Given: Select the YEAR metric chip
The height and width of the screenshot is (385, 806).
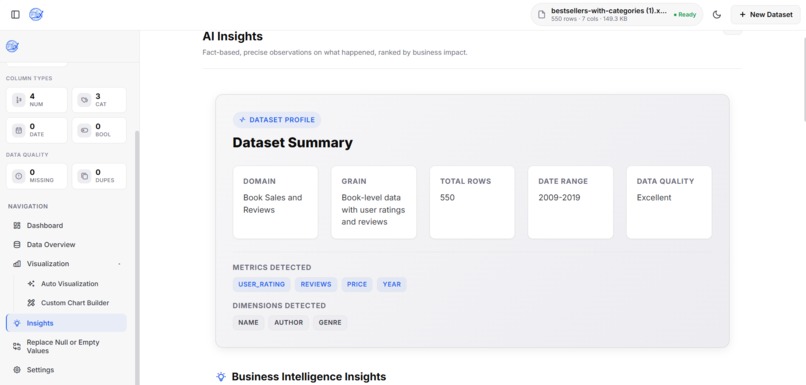Looking at the screenshot, I should 392,284.
